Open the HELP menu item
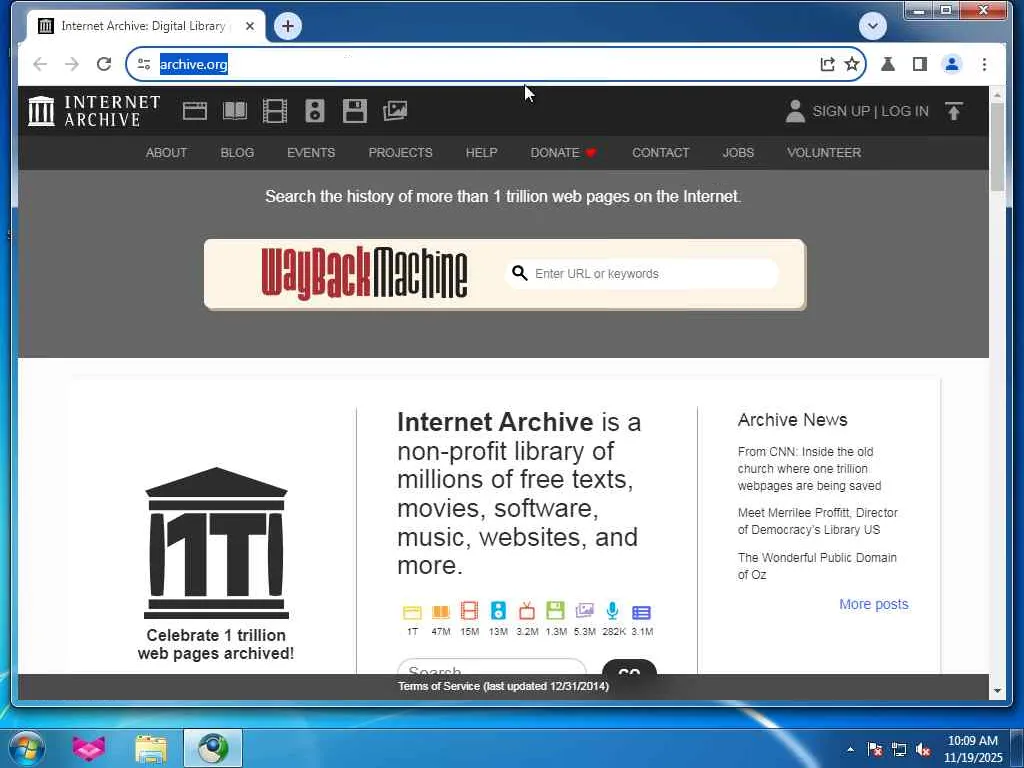Screen dimensions: 1024x768 point(481,152)
